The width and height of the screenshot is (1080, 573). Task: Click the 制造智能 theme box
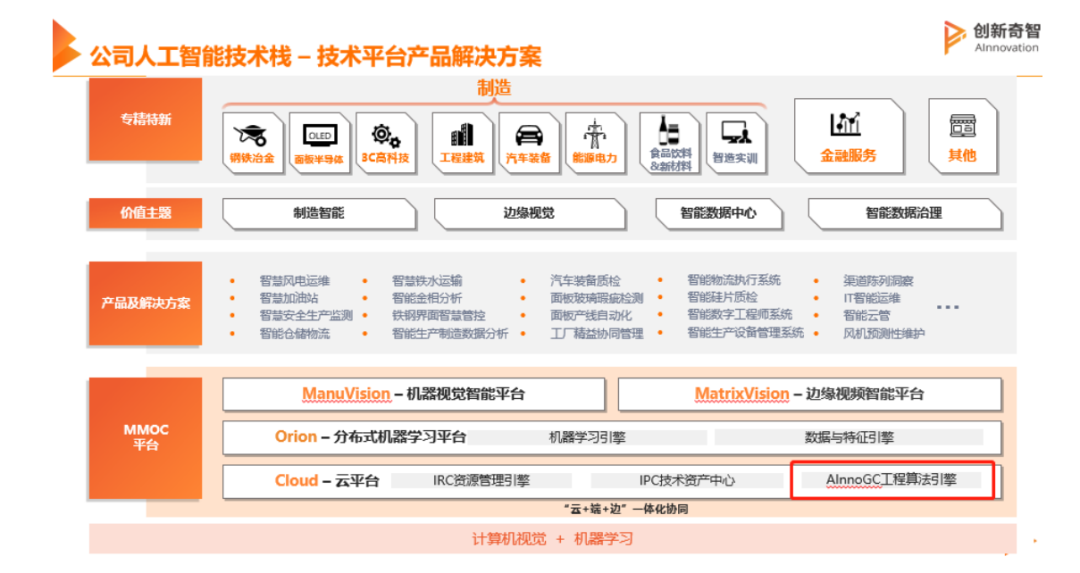click(x=320, y=213)
